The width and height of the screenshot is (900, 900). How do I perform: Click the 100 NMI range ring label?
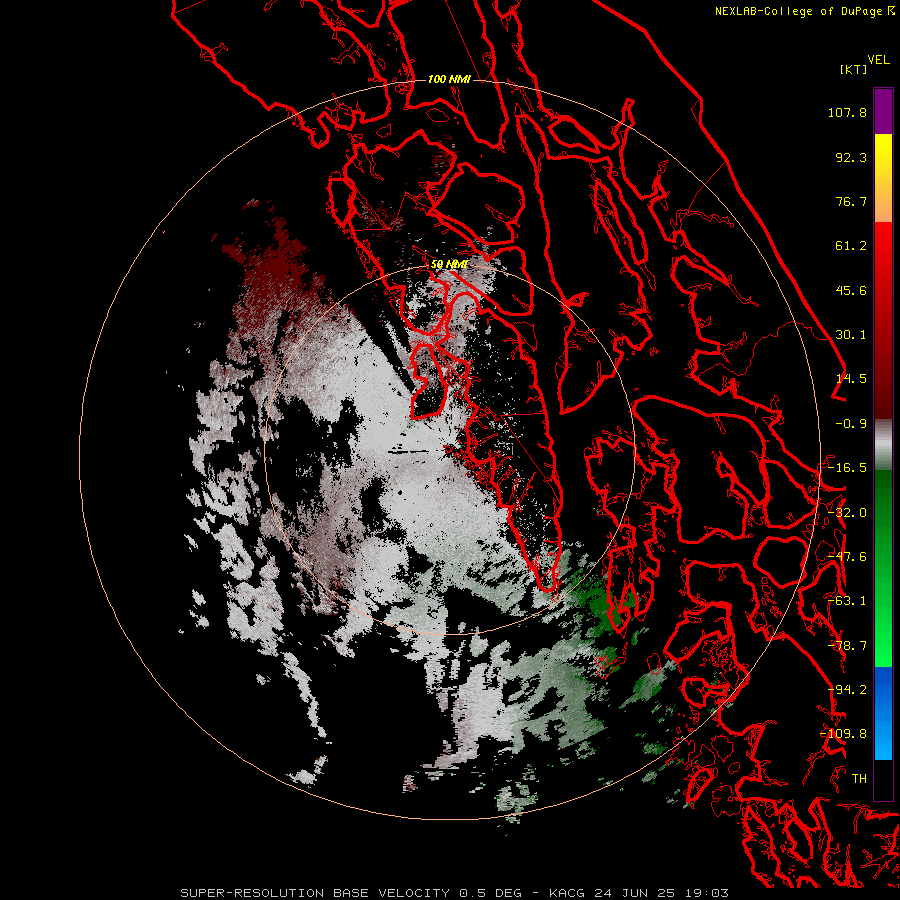(449, 79)
